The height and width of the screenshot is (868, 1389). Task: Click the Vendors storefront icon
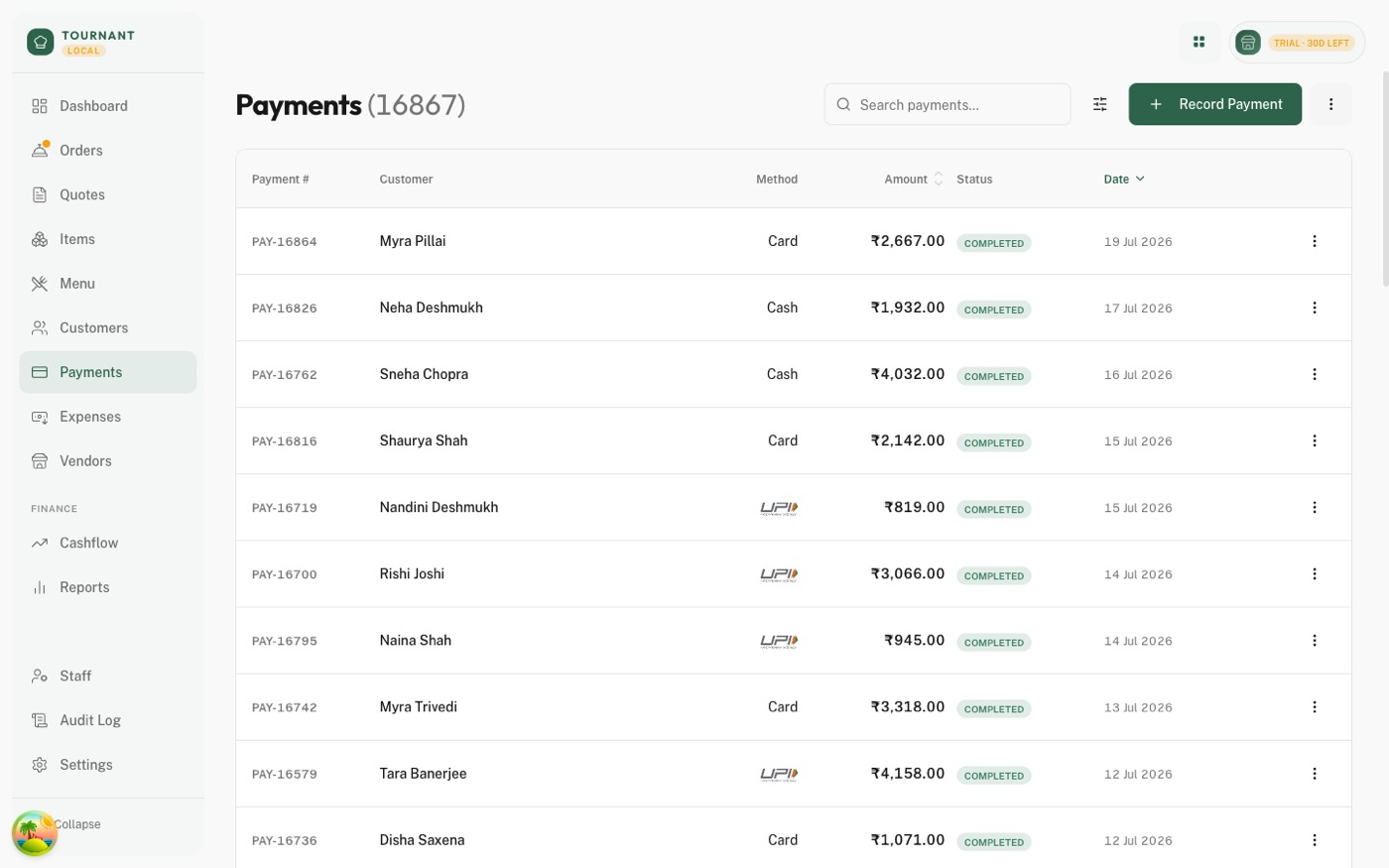coord(40,461)
